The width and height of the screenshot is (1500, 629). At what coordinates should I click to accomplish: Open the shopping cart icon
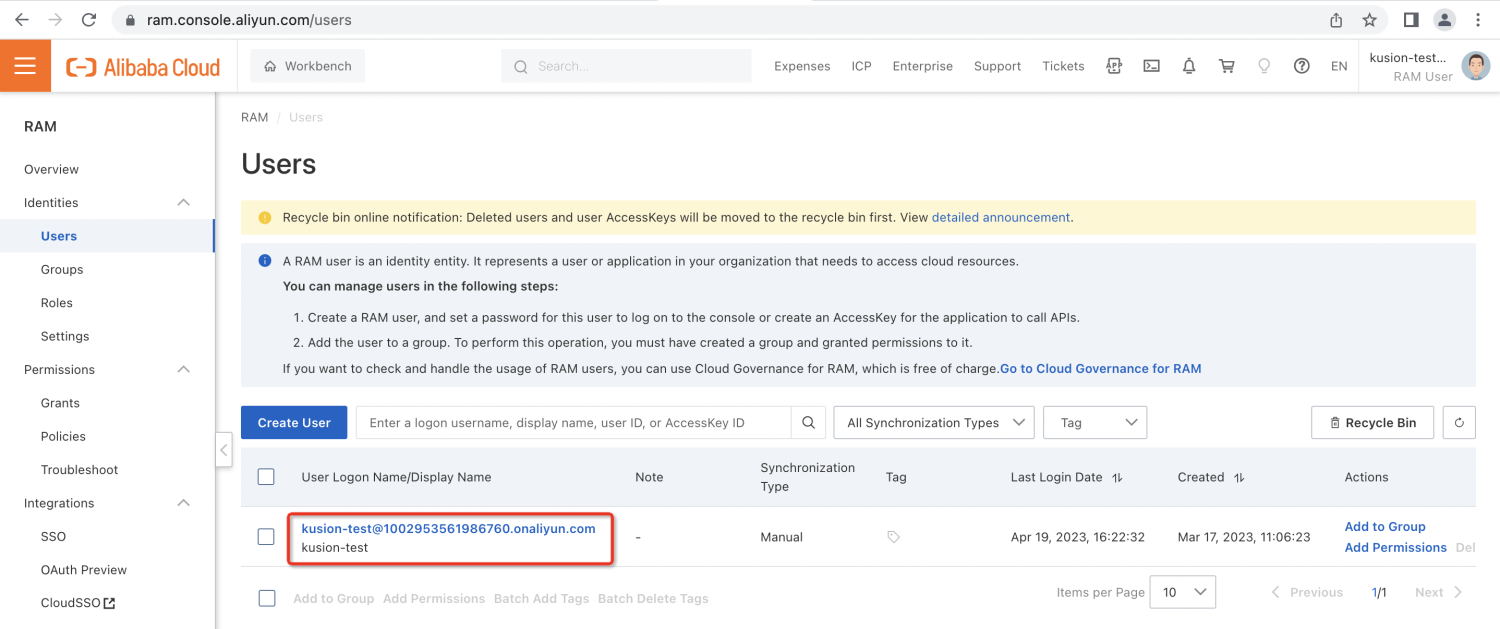1226,66
